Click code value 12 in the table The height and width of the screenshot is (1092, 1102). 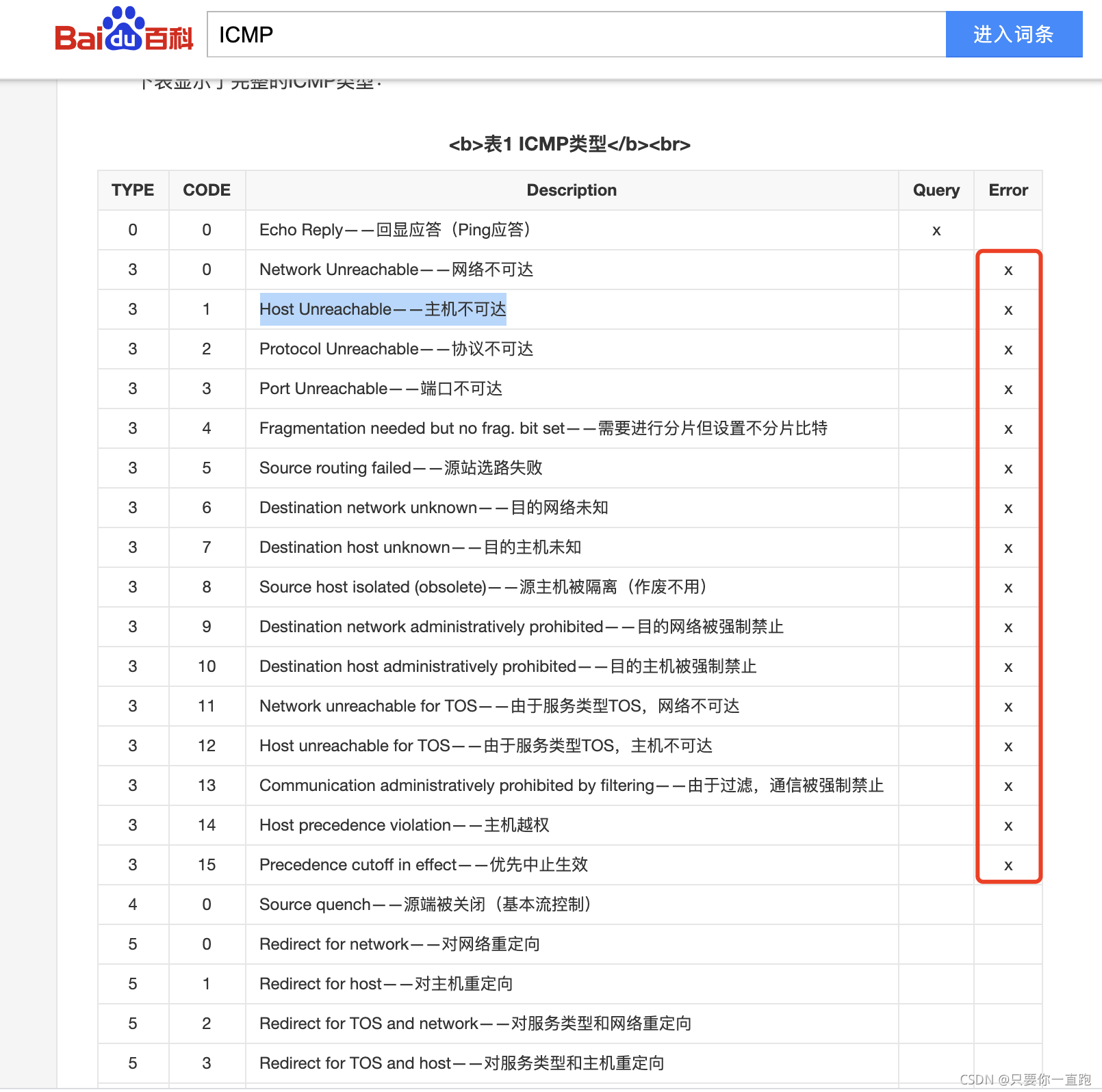[x=207, y=746]
